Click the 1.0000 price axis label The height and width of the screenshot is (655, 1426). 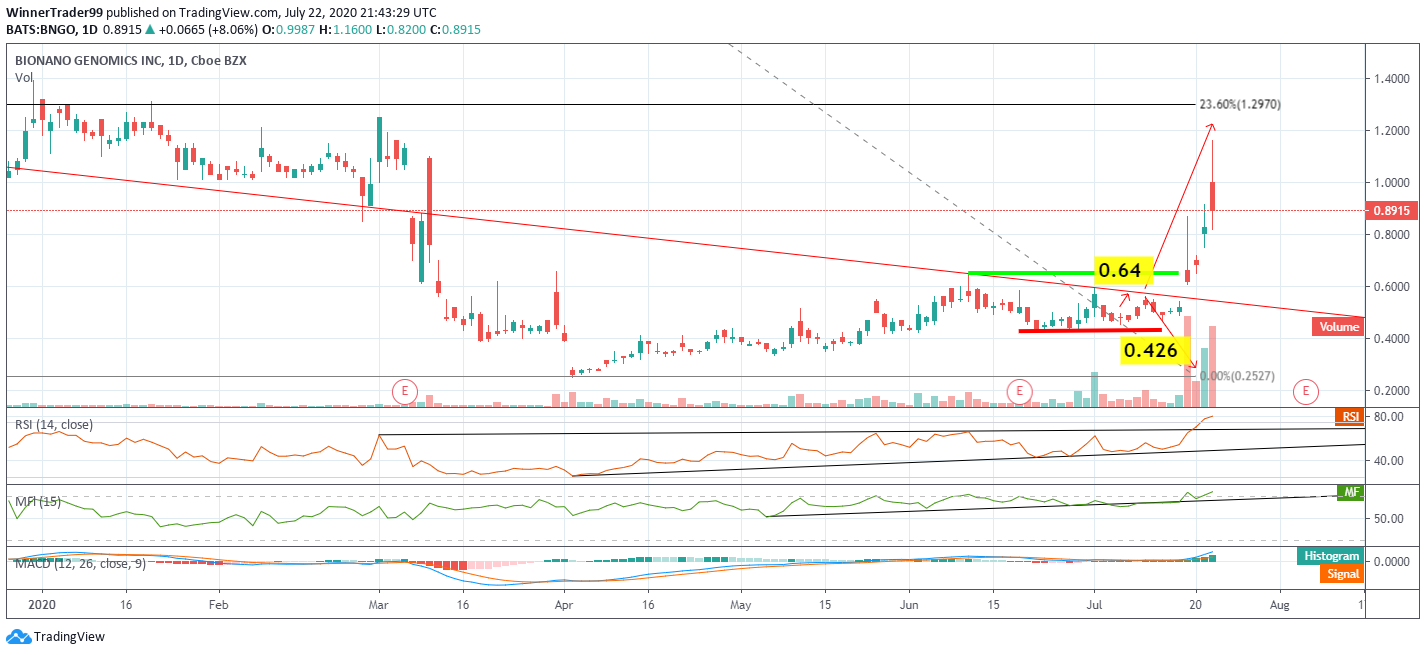1394,182
